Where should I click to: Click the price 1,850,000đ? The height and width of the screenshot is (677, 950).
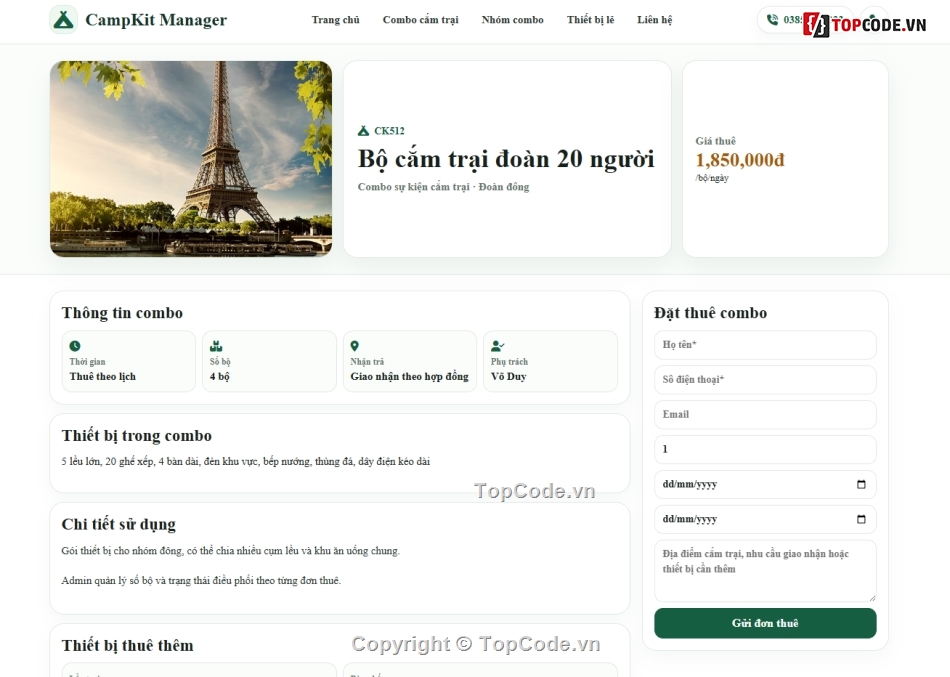coord(740,160)
